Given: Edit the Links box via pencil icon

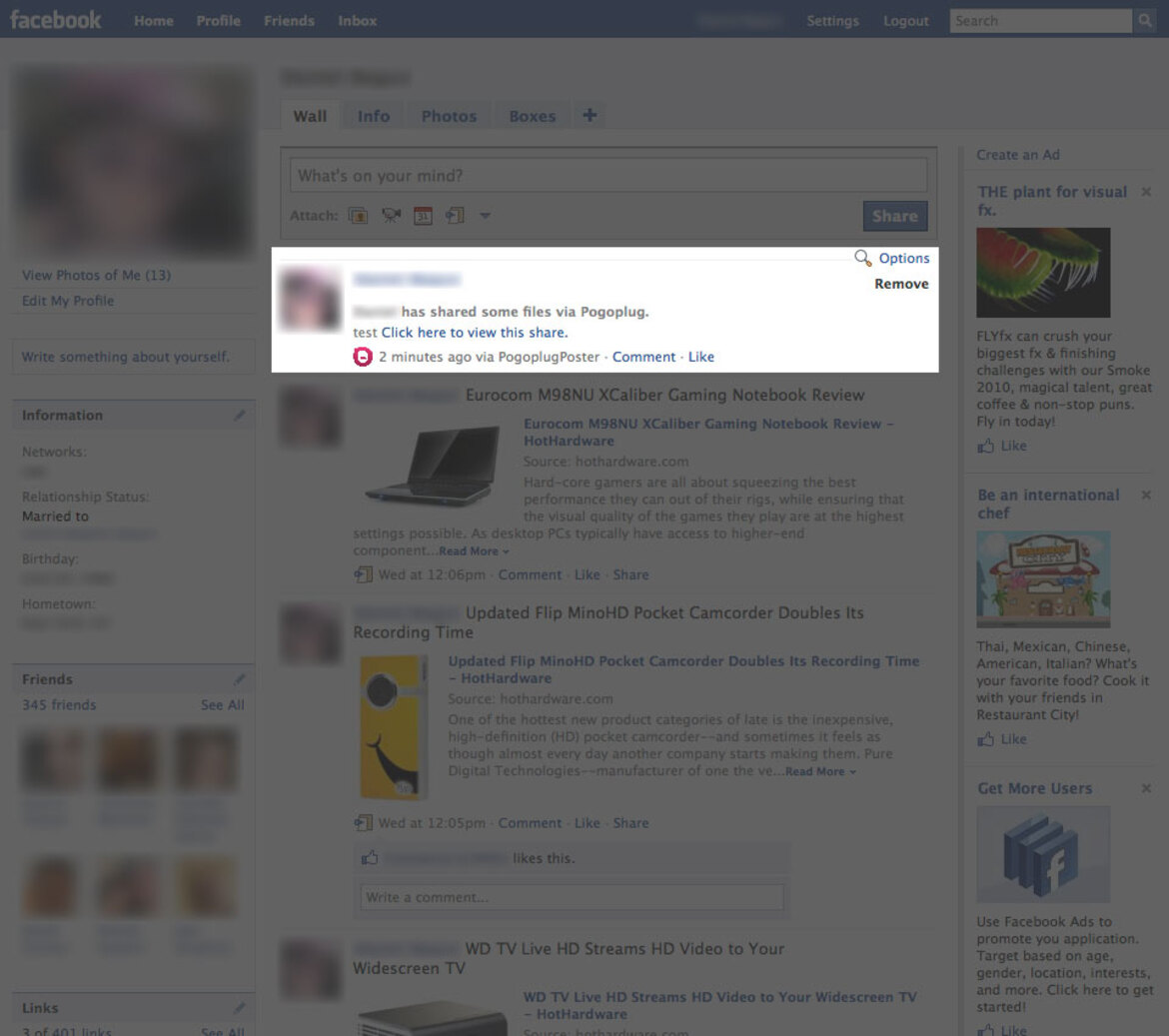Looking at the screenshot, I should [240, 1008].
